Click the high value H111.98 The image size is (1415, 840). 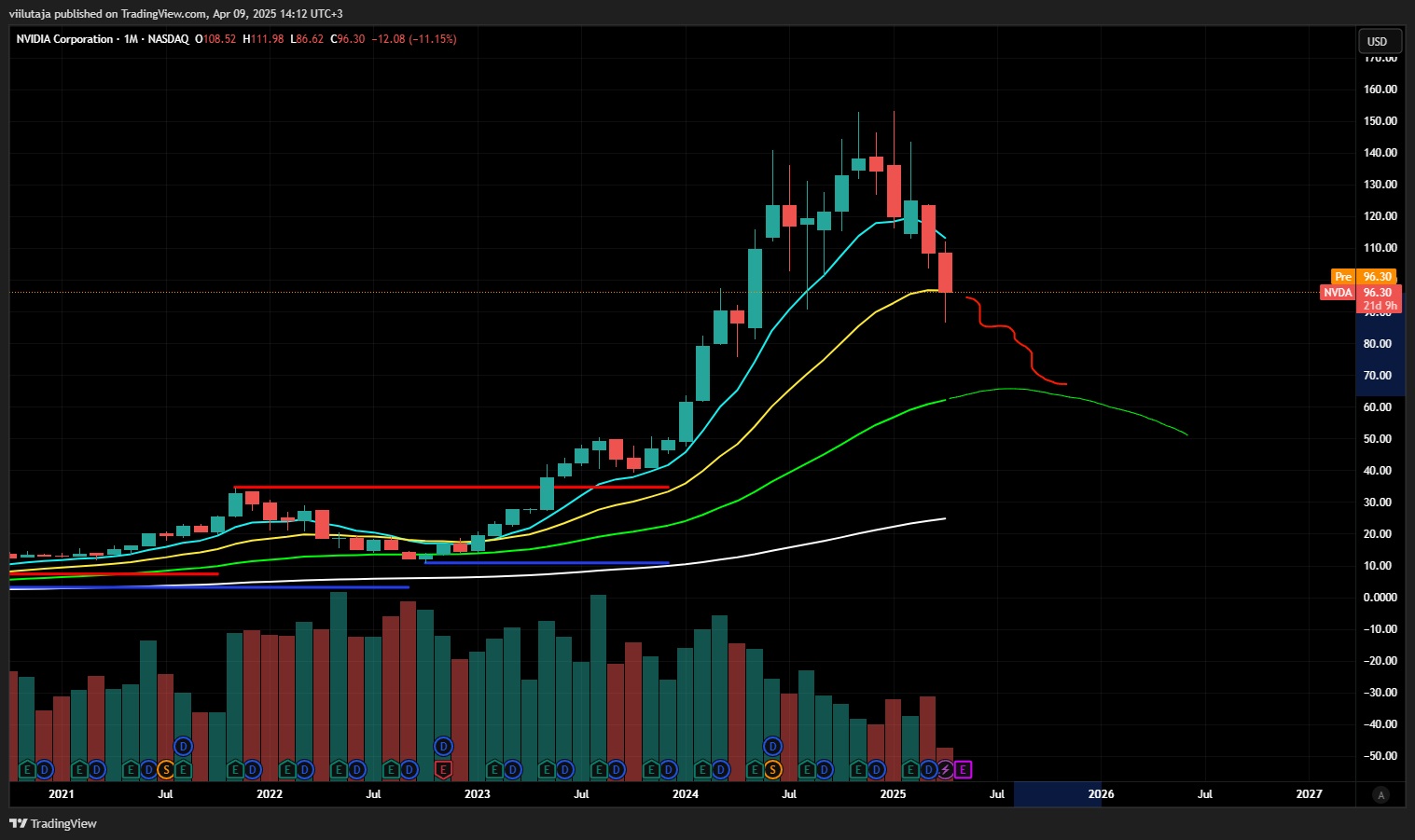pos(263,39)
